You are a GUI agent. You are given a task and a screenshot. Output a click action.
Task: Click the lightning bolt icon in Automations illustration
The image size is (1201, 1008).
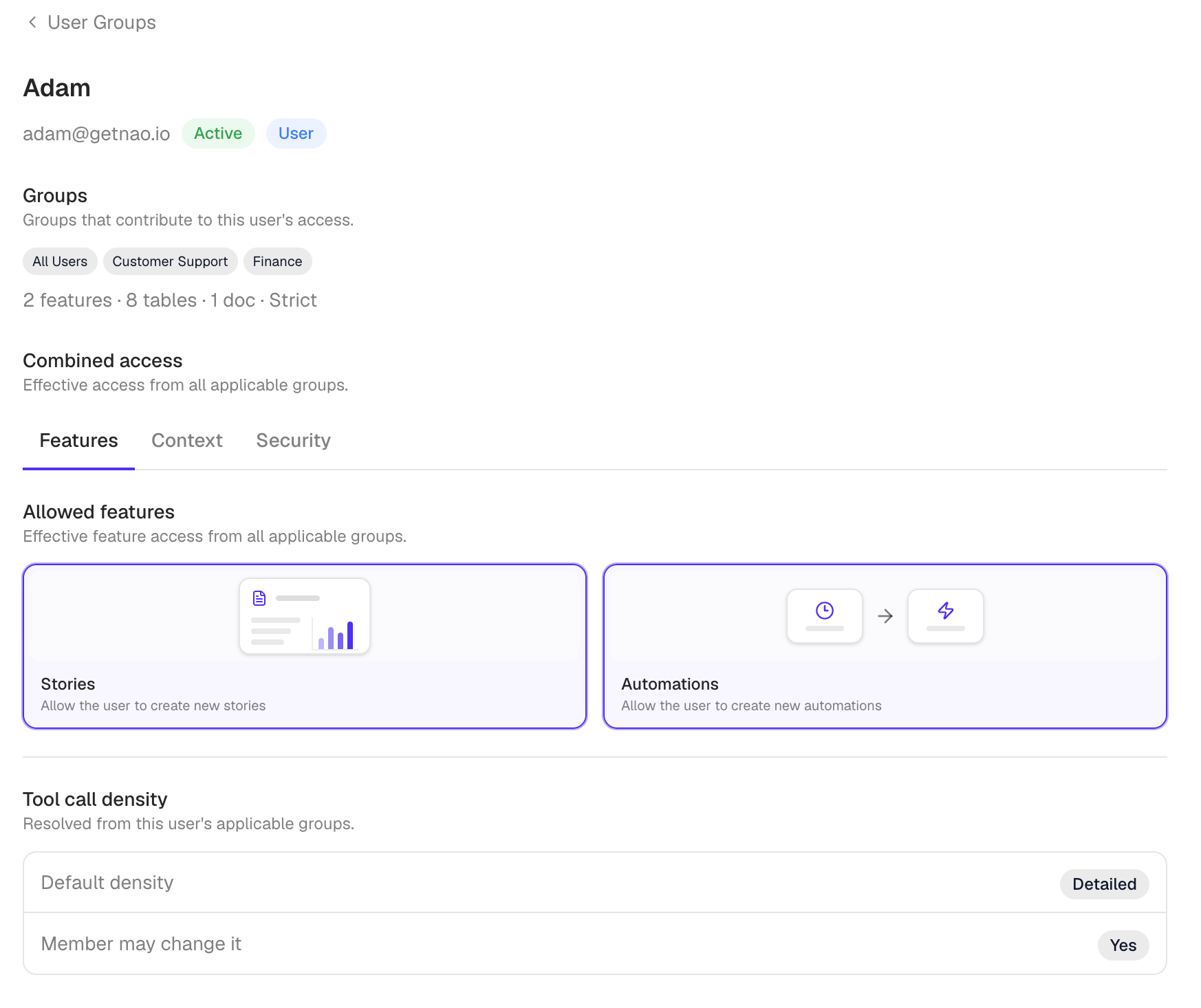pyautogui.click(x=946, y=611)
